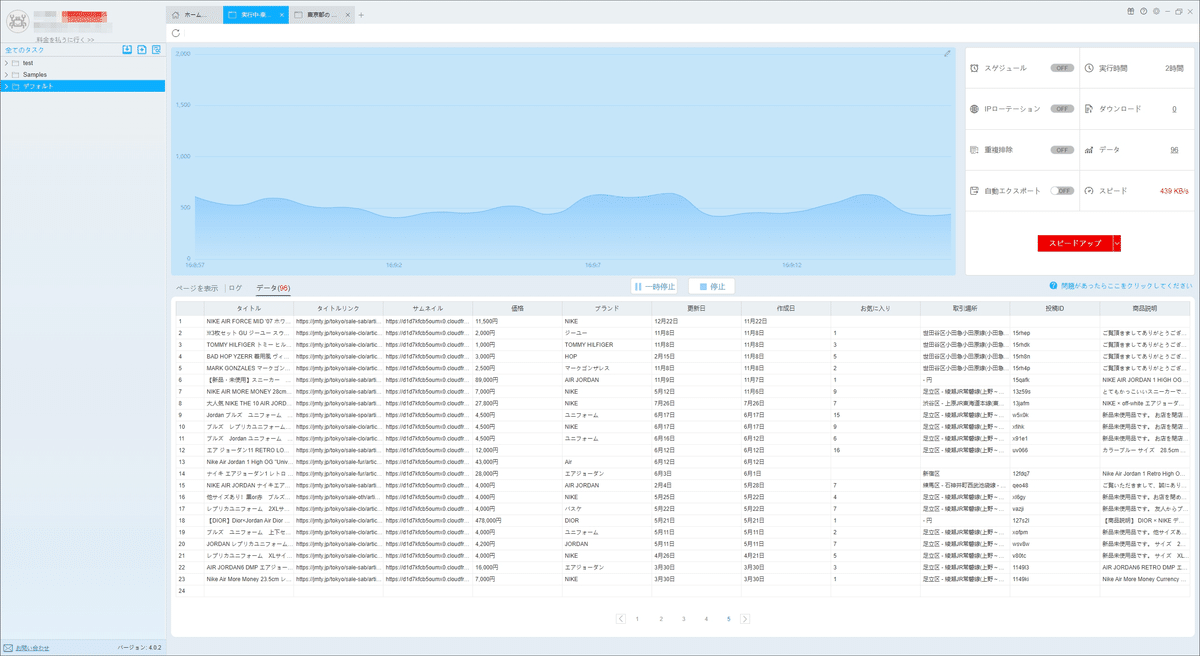Image resolution: width=1200 pixels, height=656 pixels.
Task: Click the 投稿ID column header
Action: click(x=1055, y=309)
